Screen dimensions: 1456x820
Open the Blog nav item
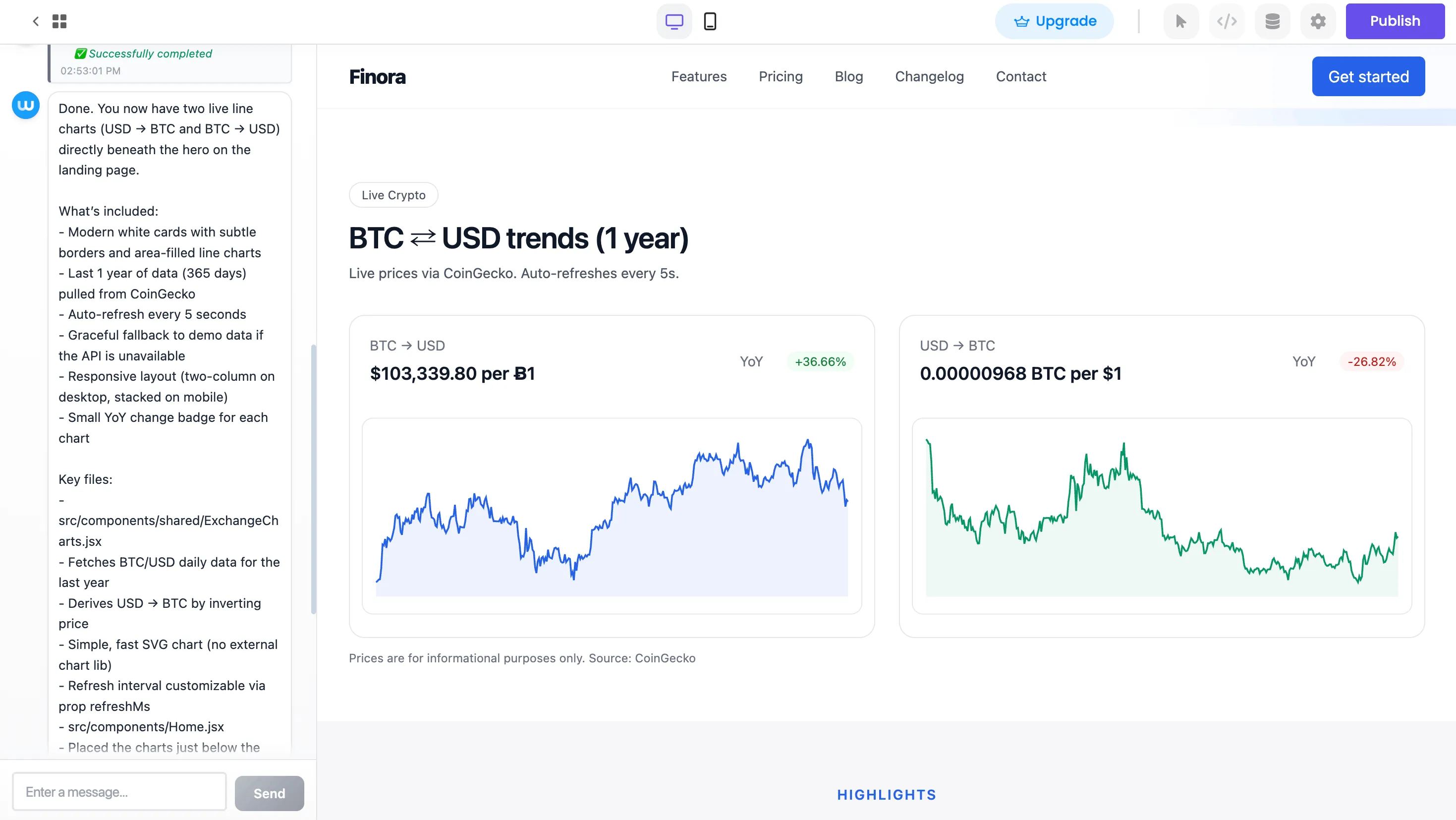click(848, 76)
